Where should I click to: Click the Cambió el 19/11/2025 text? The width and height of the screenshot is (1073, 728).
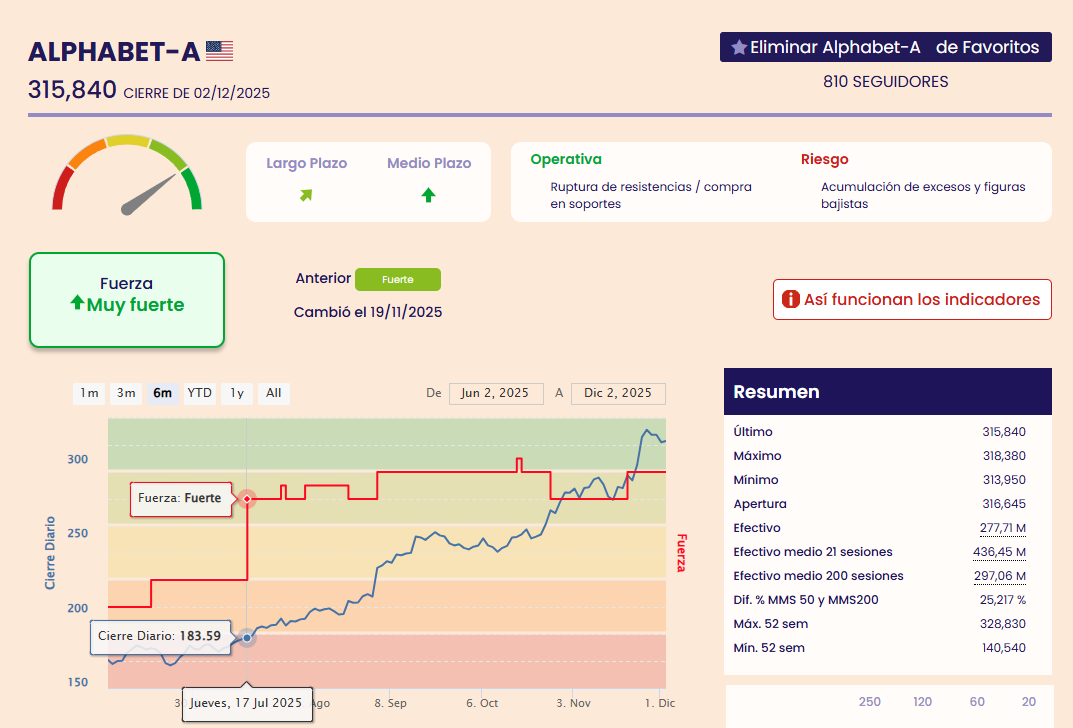[x=368, y=312]
